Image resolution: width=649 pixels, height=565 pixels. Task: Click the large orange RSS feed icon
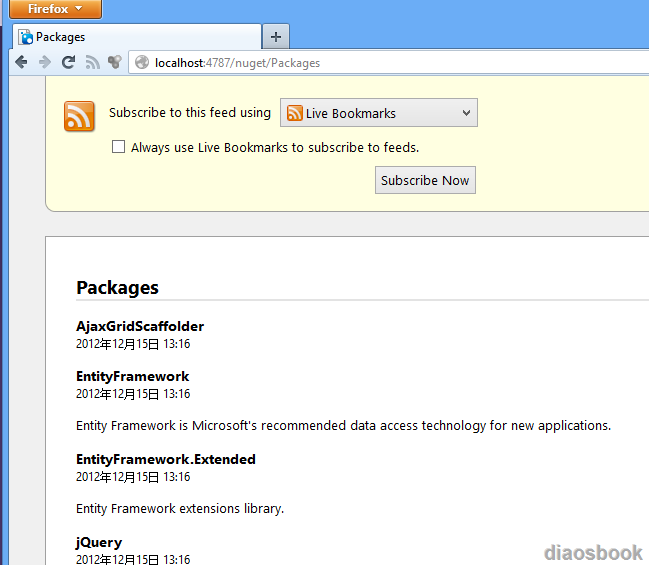pyautogui.click(x=79, y=116)
